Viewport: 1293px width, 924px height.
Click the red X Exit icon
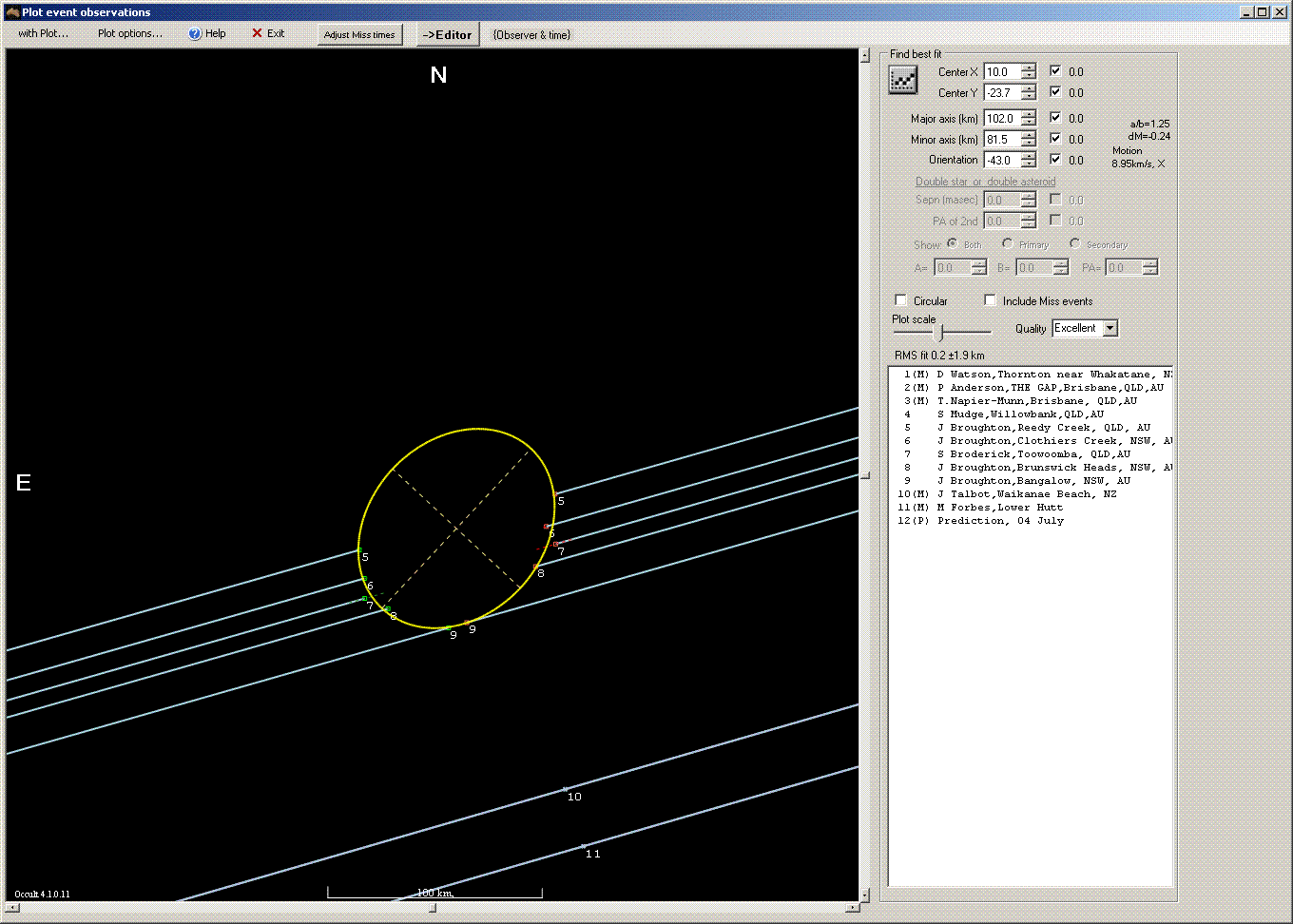[x=257, y=33]
